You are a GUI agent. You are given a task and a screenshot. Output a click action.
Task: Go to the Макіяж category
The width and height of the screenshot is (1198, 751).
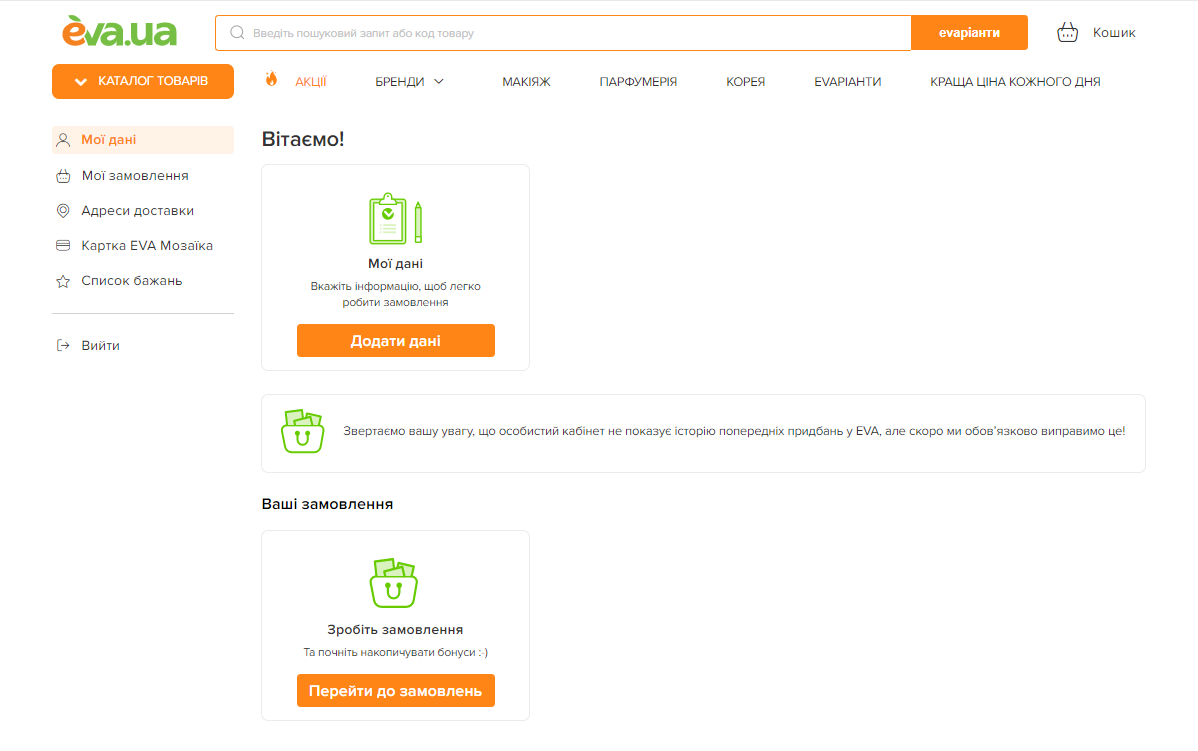526,82
